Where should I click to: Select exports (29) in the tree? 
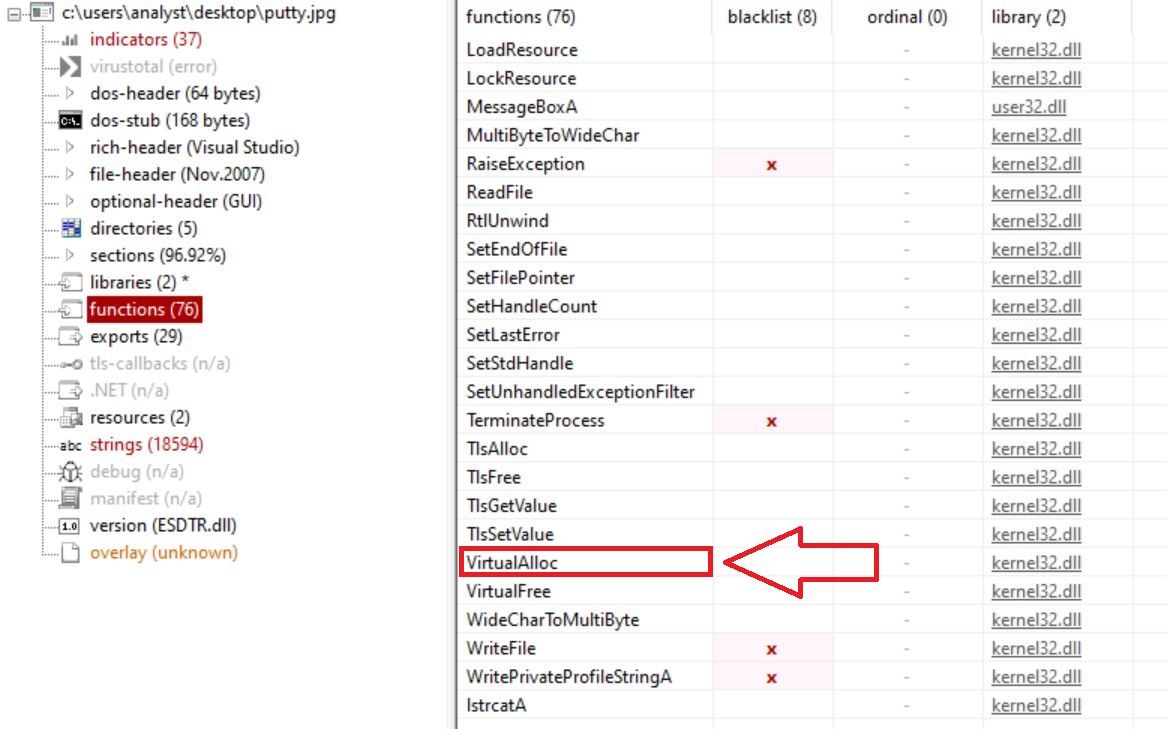[x=135, y=337]
